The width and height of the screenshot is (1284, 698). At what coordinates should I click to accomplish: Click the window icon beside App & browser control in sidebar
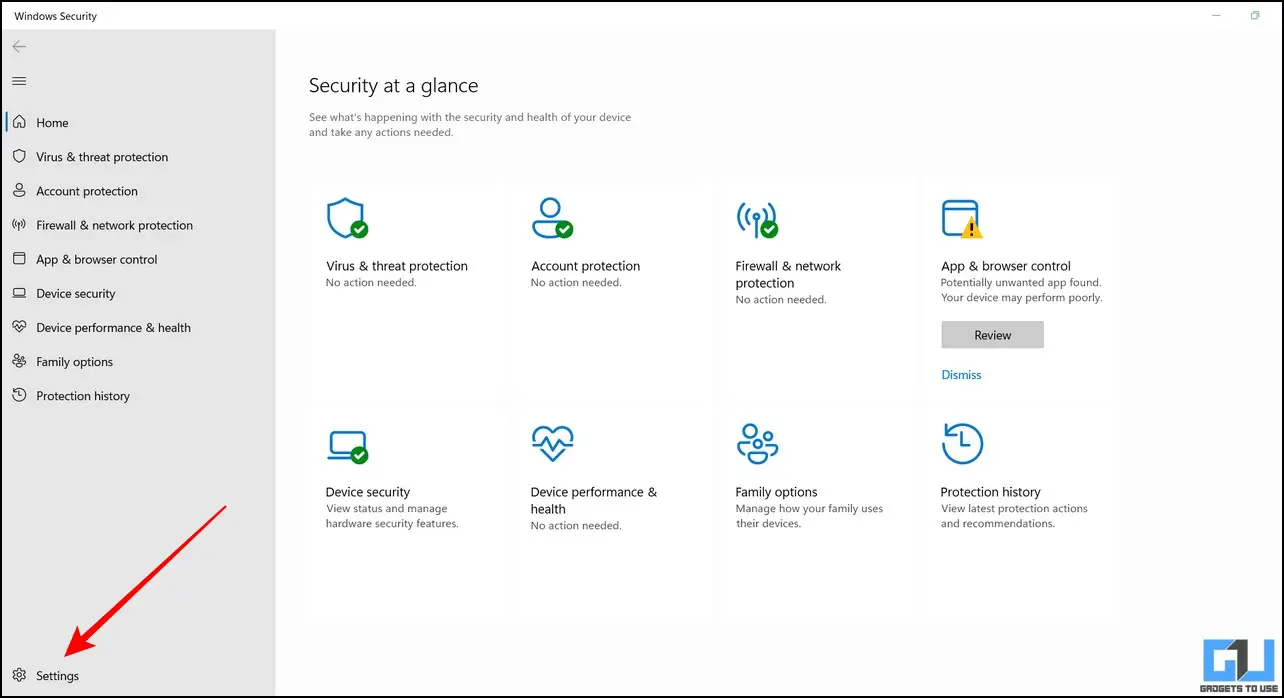point(19,259)
